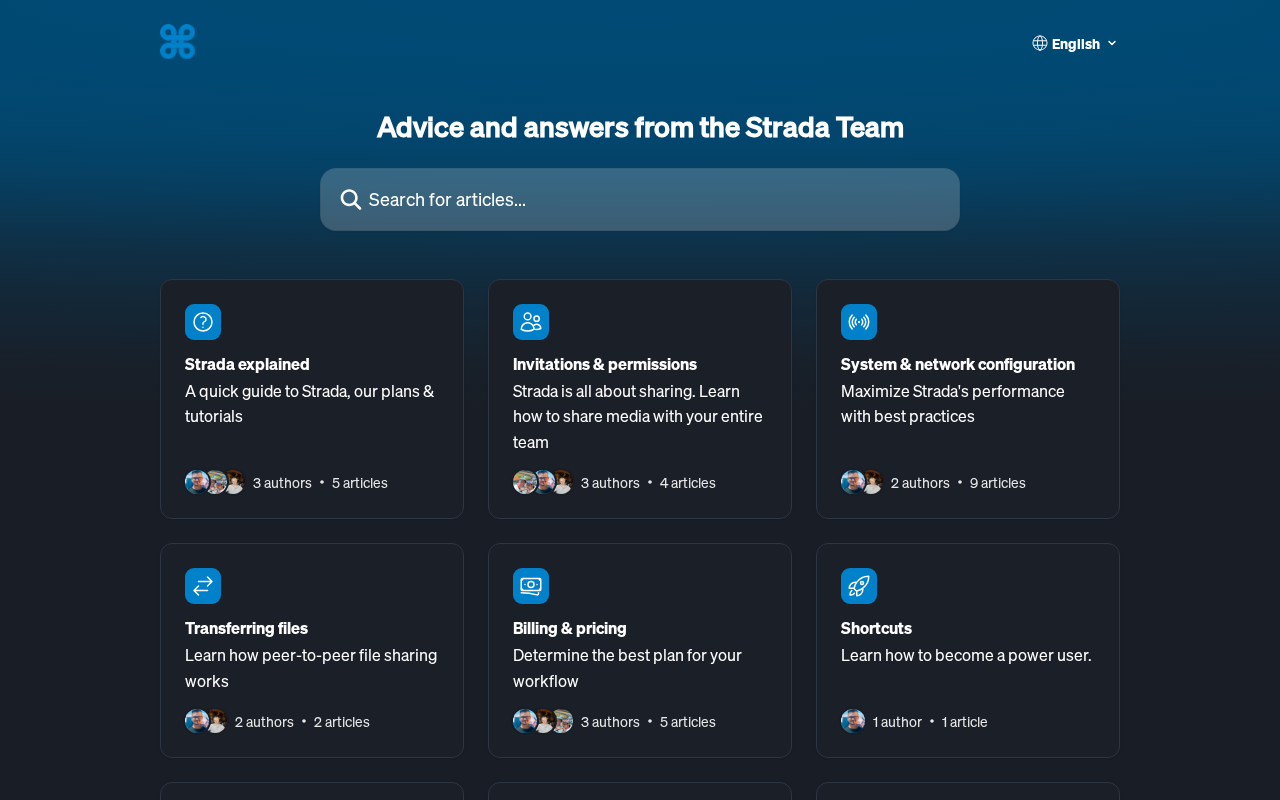
Task: Open the Shortcuts collection
Action: pyautogui.click(x=876, y=628)
